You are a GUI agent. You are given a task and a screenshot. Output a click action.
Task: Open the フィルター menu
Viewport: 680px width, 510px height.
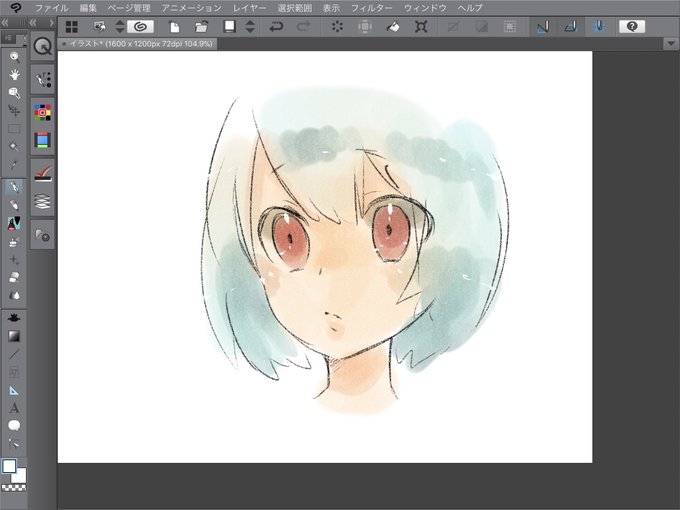point(371,8)
